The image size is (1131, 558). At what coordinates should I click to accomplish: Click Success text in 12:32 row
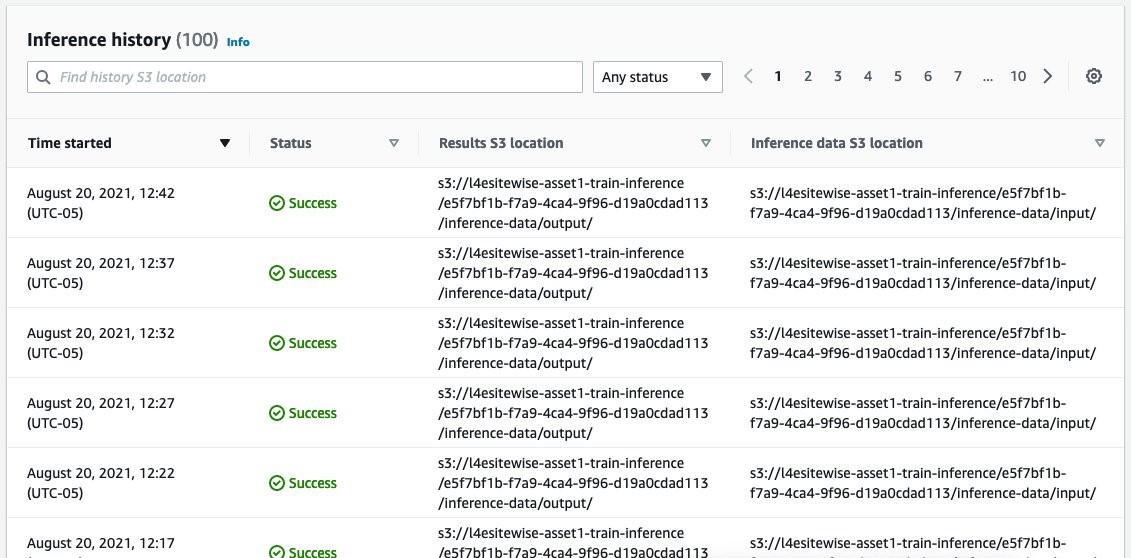[312, 343]
